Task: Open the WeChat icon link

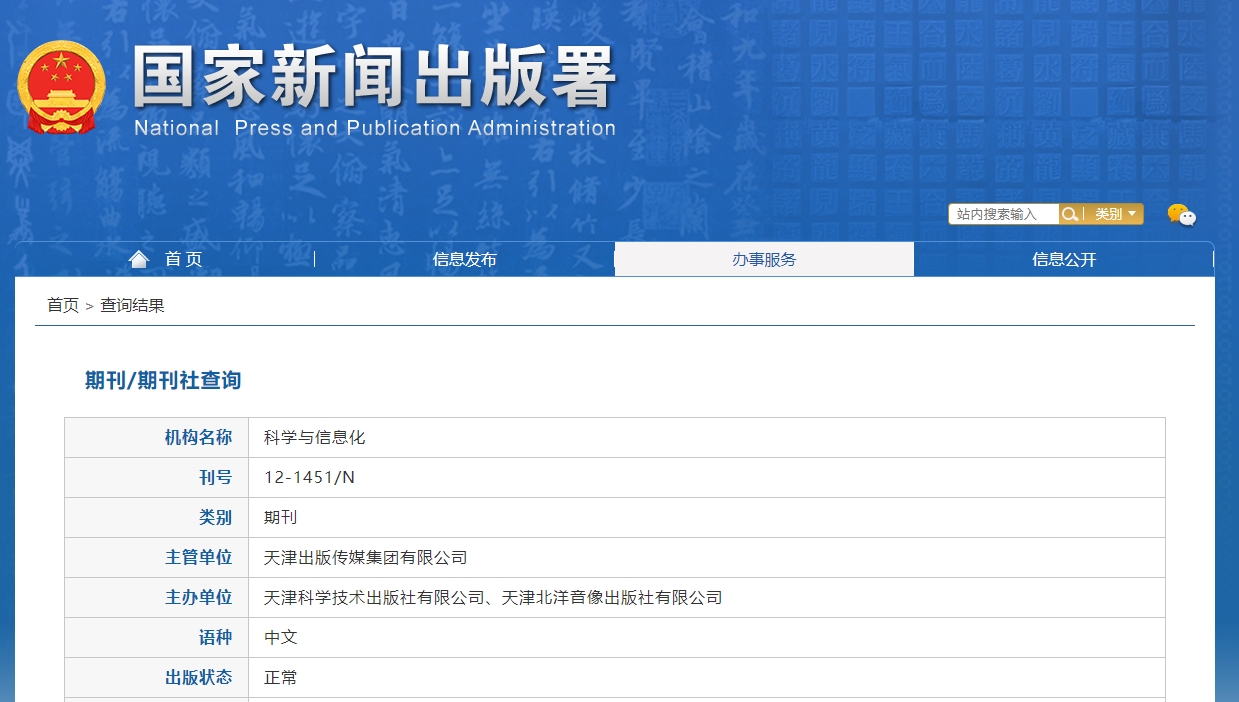Action: coord(1180,215)
